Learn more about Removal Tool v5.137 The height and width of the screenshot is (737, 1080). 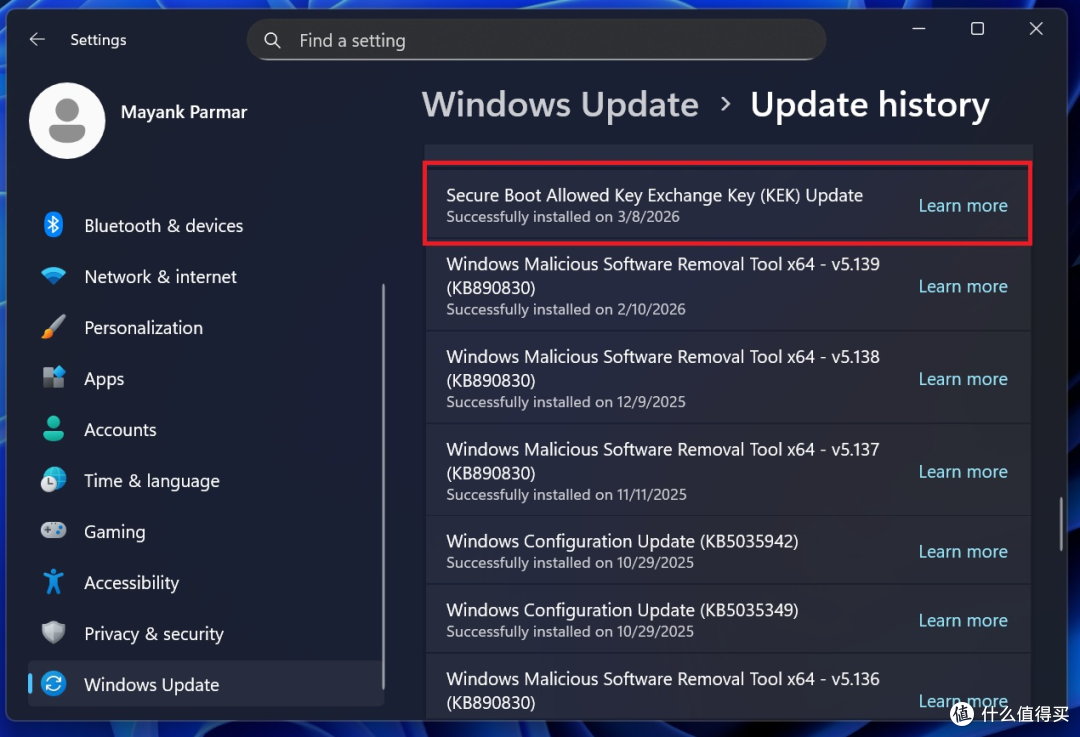point(963,471)
